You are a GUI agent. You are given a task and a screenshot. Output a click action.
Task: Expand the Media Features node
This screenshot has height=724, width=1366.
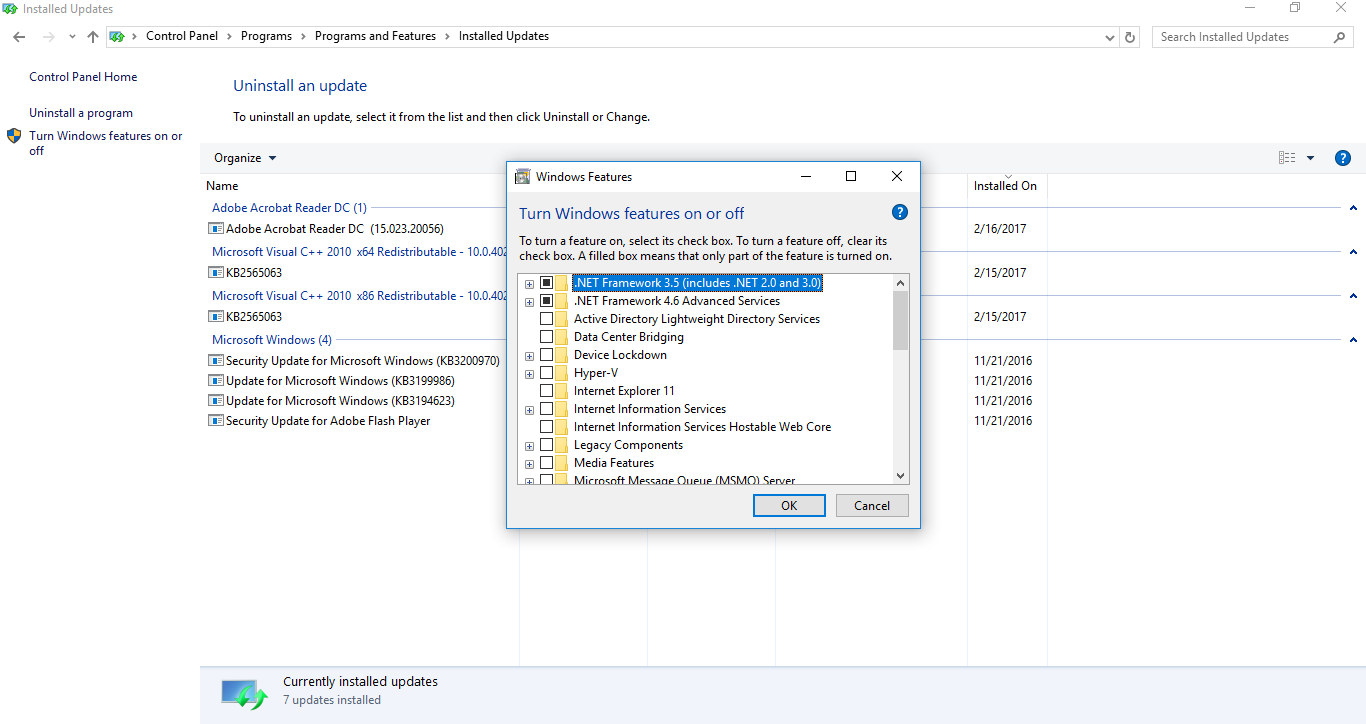(529, 464)
